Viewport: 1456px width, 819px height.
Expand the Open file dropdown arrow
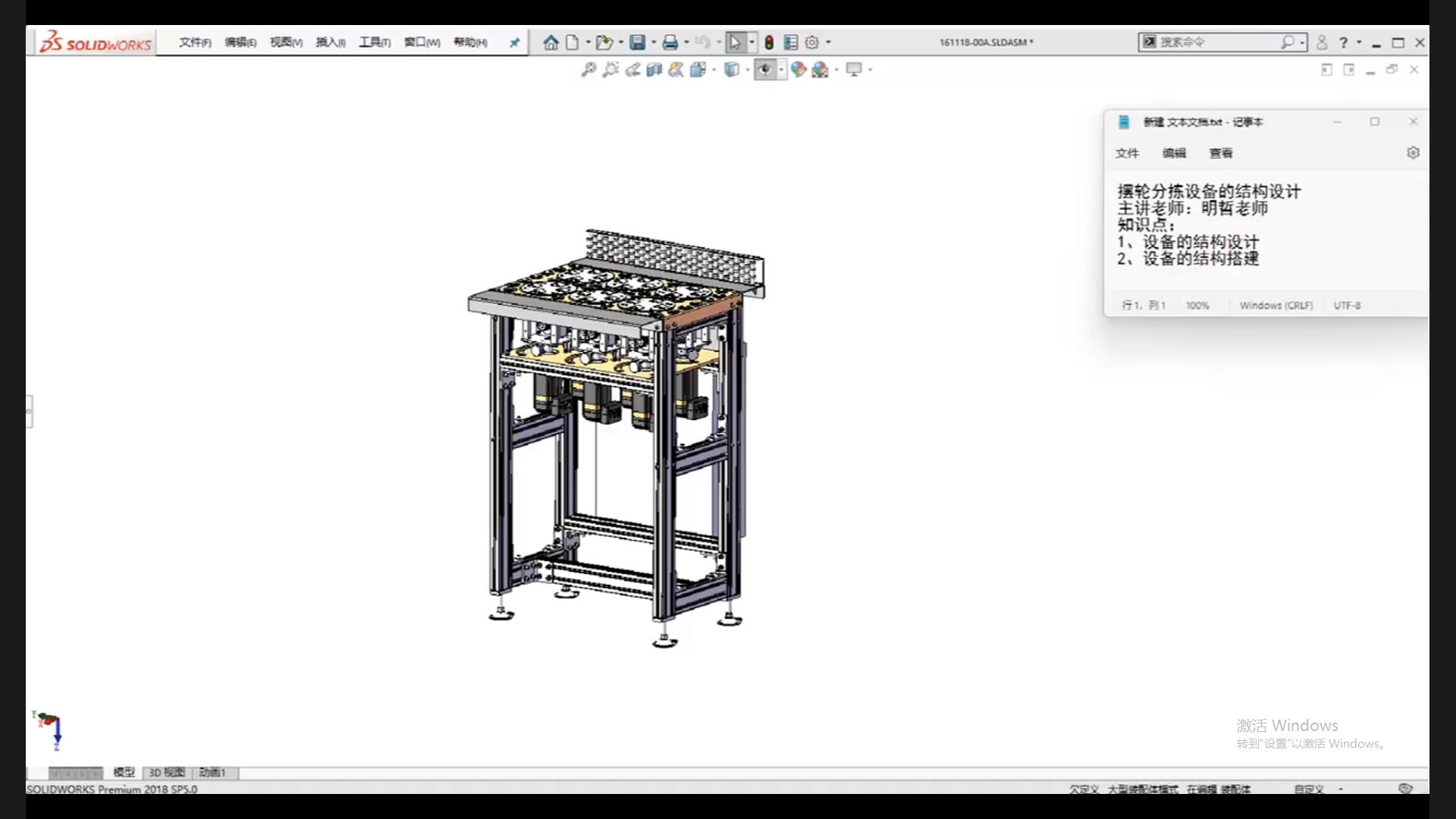tap(621, 42)
